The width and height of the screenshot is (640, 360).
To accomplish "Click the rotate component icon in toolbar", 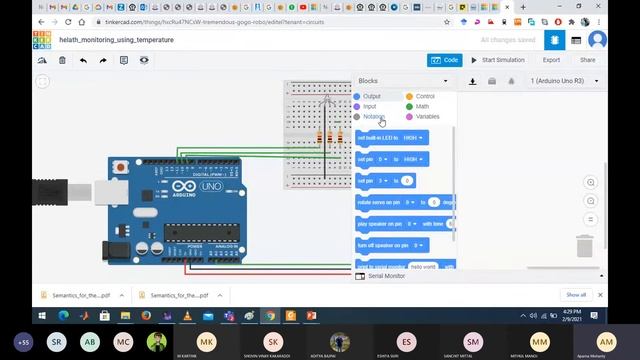I will 42,60.
